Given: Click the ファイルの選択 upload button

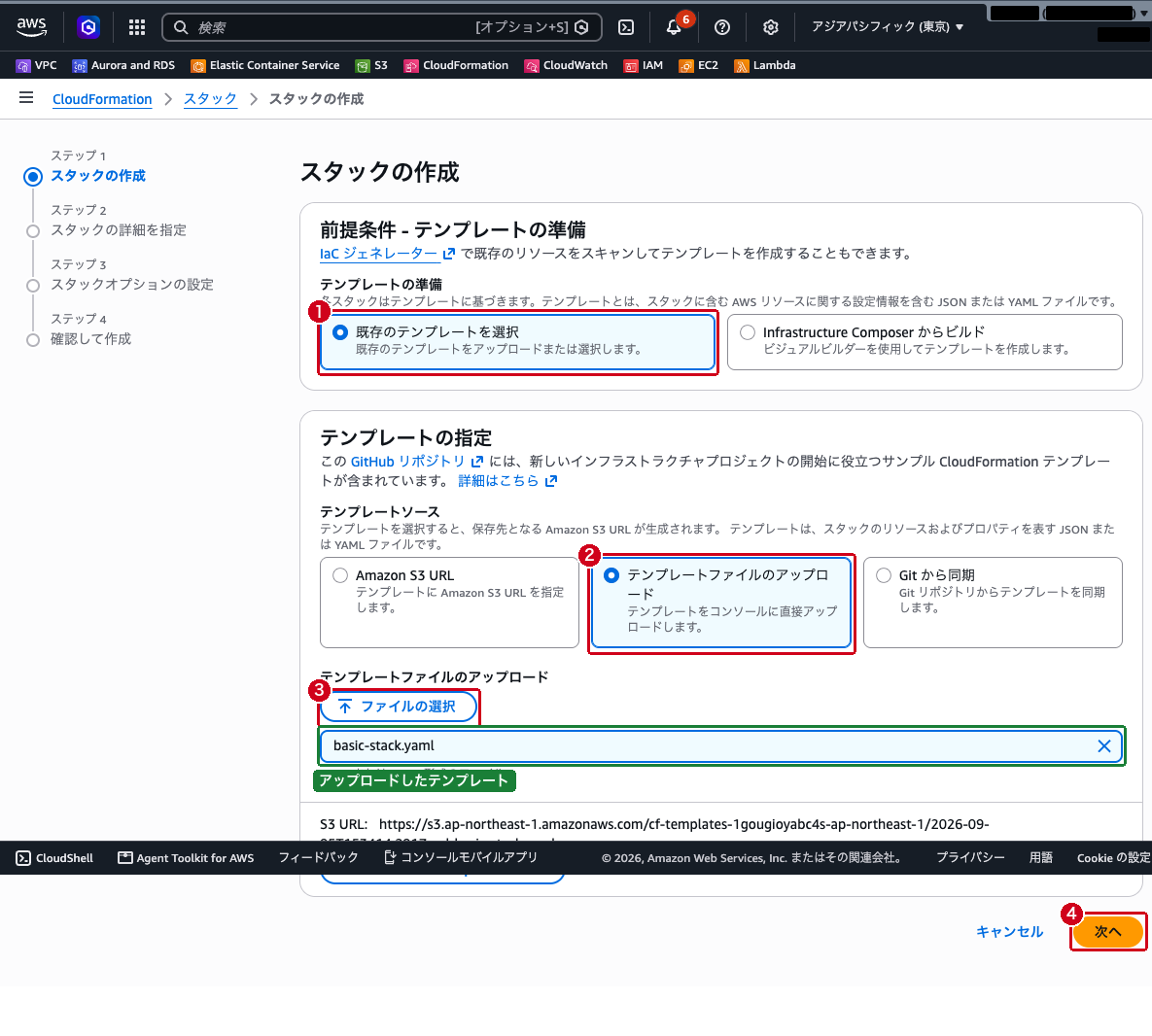Looking at the screenshot, I should point(399,707).
